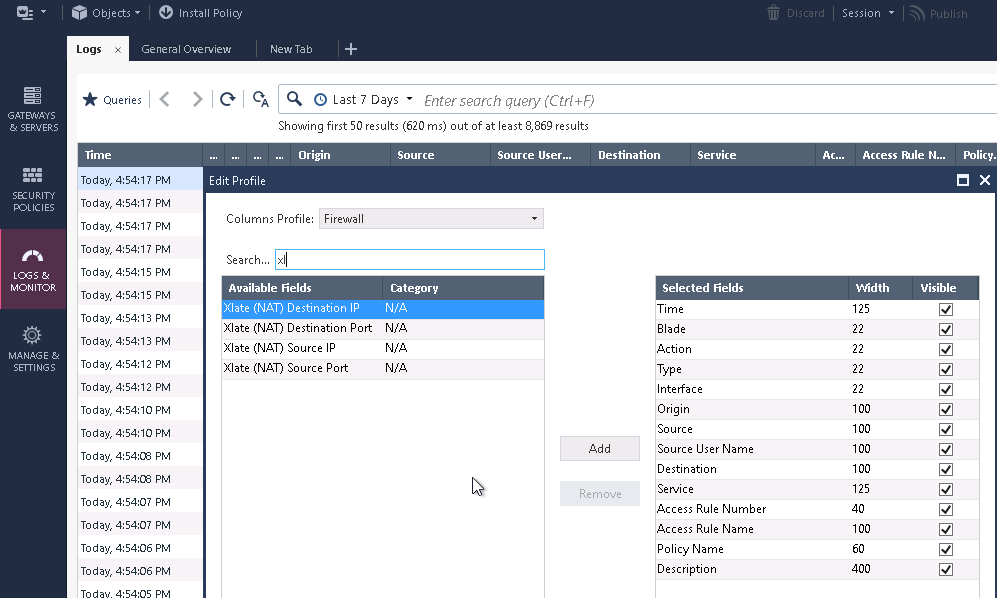This screenshot has height=598, width=997.
Task: Switch to the Logs tab
Action: point(89,49)
